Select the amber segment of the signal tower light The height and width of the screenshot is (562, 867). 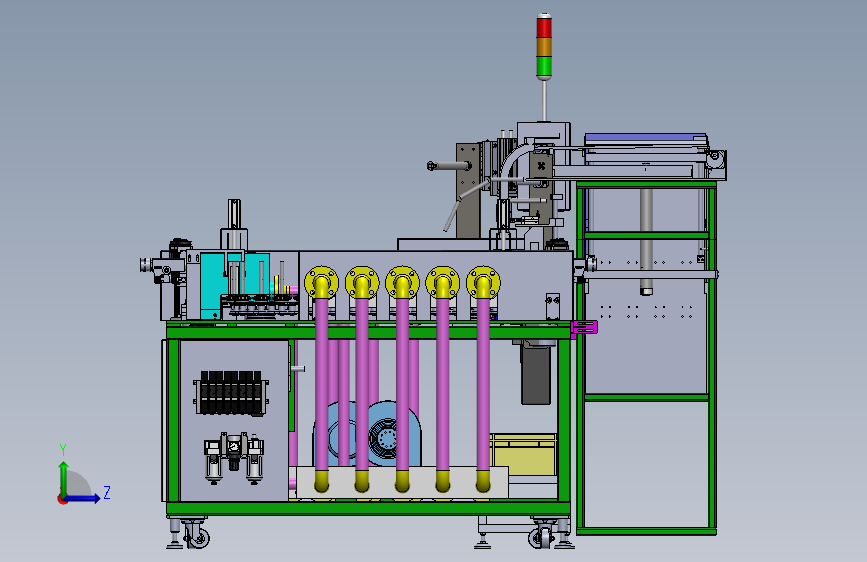tap(544, 47)
